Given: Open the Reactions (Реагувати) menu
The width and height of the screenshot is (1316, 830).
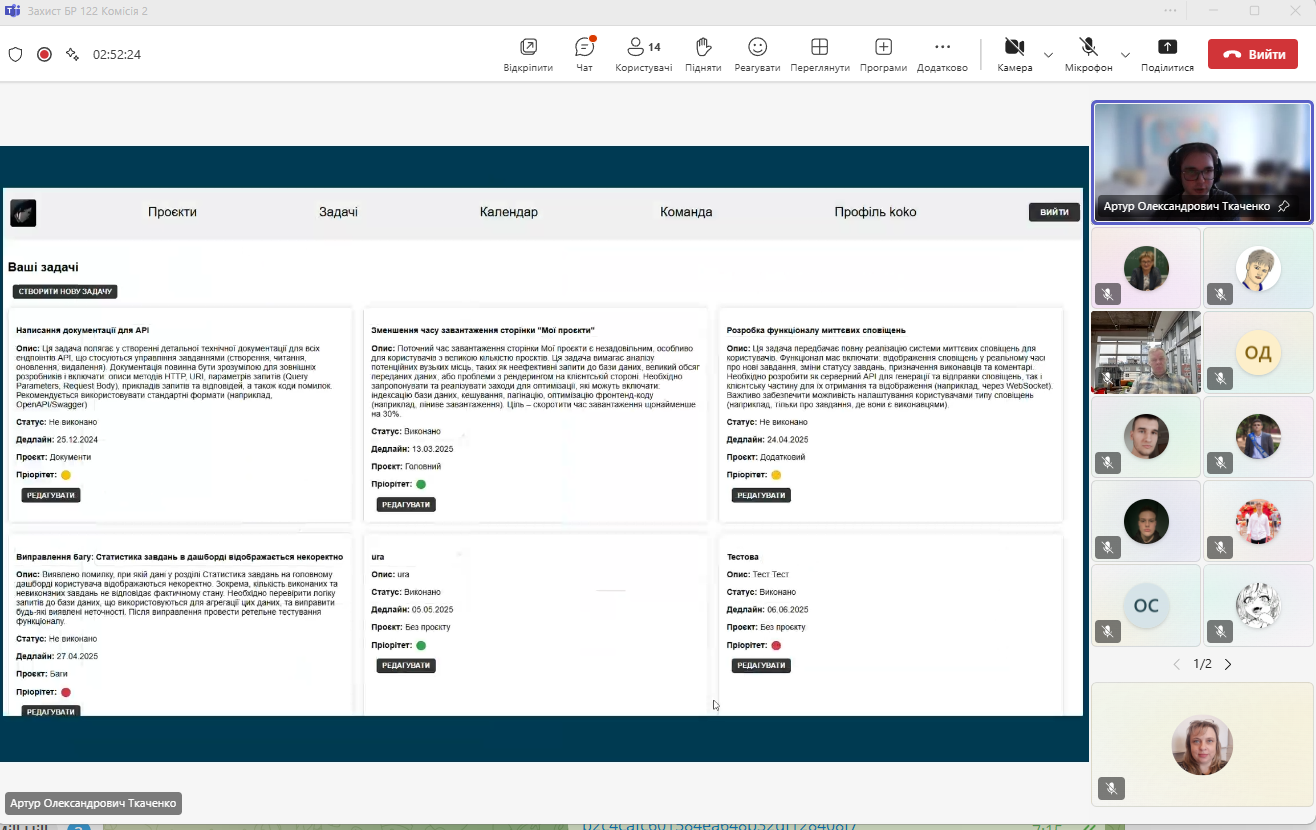Looking at the screenshot, I should point(757,54).
